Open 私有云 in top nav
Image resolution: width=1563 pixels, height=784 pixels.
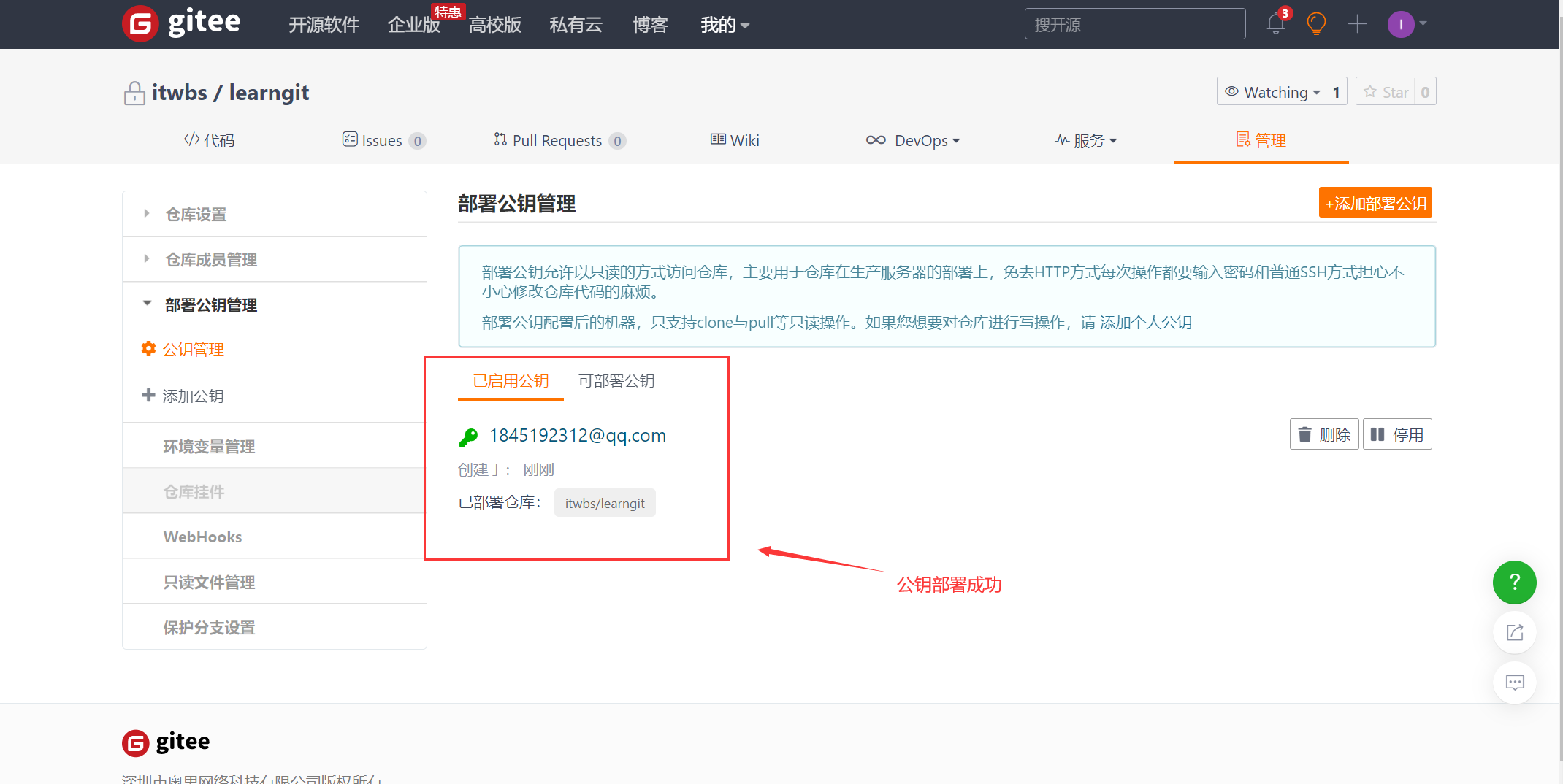(x=576, y=25)
